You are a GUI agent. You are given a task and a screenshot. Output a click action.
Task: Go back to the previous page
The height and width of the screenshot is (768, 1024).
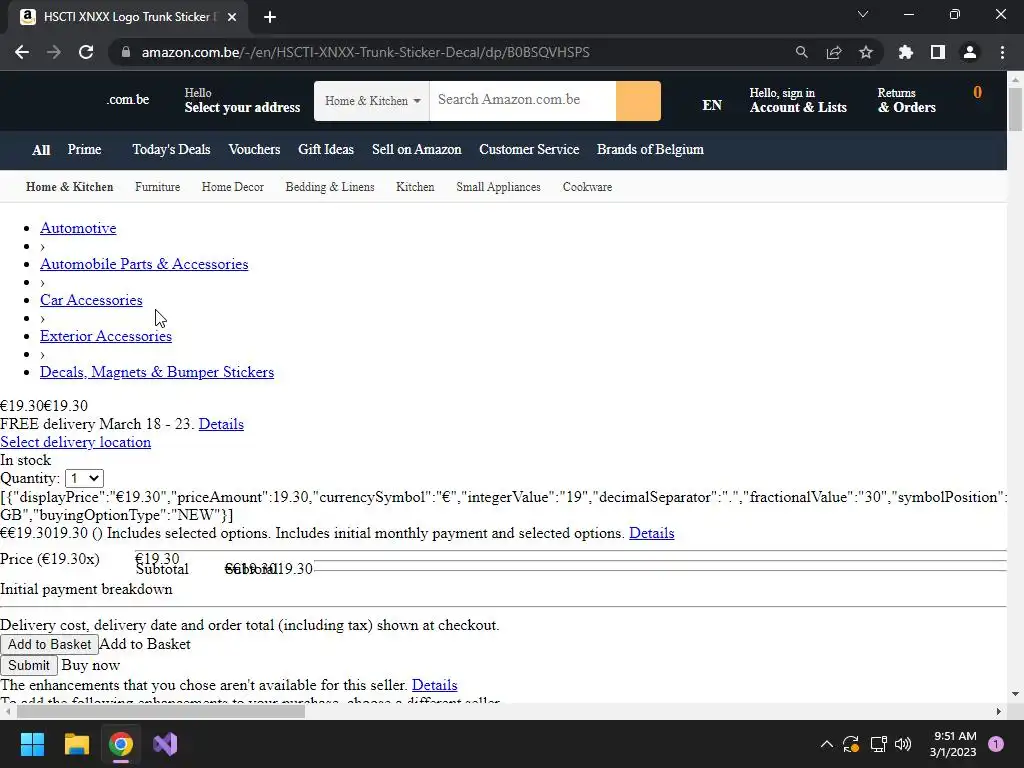point(22,52)
